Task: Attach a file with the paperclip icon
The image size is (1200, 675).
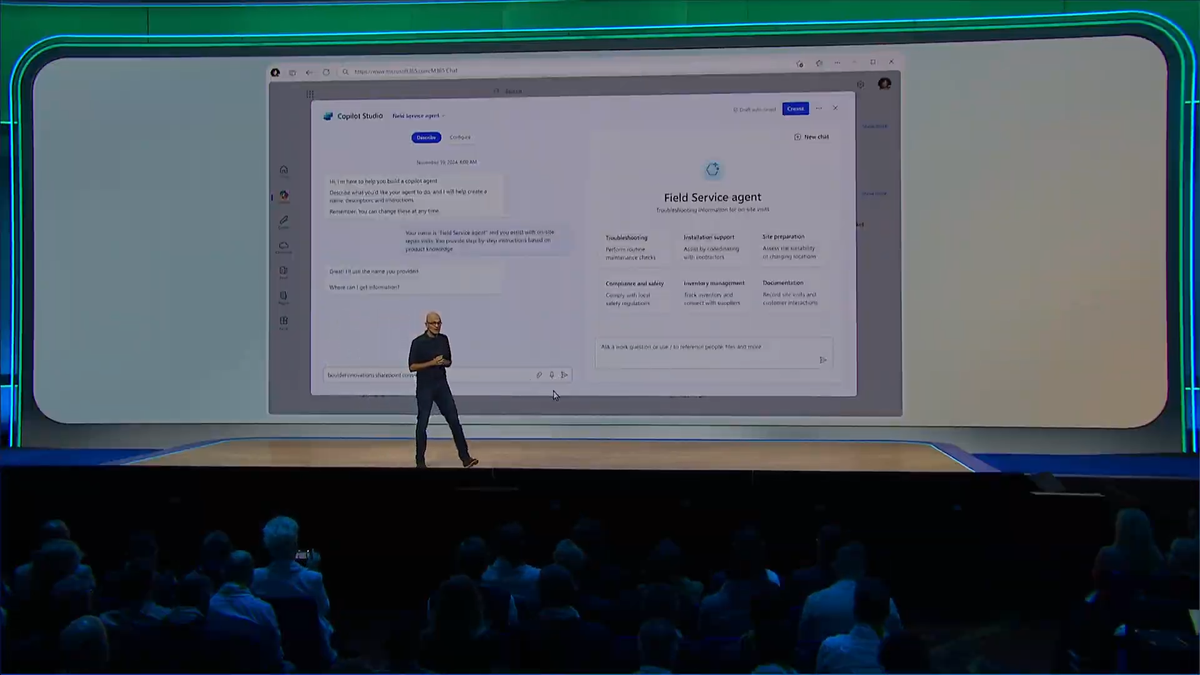Action: 541,374
